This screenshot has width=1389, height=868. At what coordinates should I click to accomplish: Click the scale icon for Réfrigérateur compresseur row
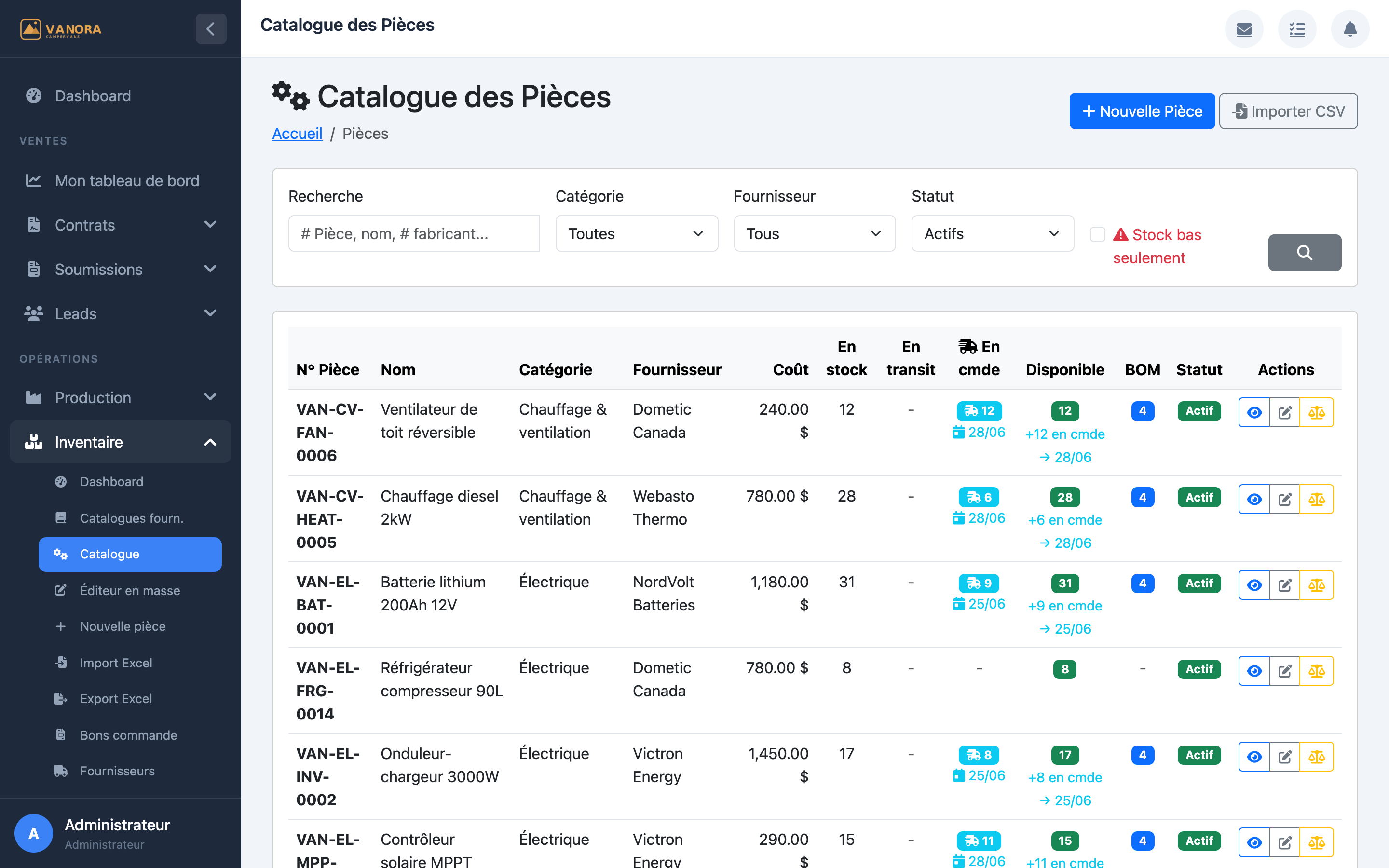tap(1316, 670)
